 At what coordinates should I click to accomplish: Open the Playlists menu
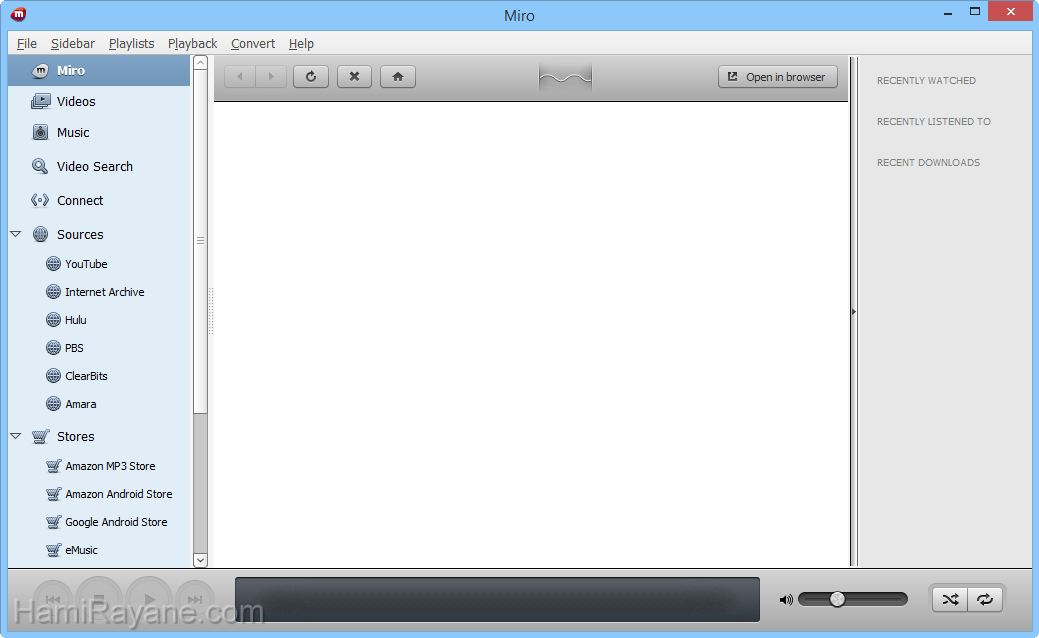tap(131, 44)
